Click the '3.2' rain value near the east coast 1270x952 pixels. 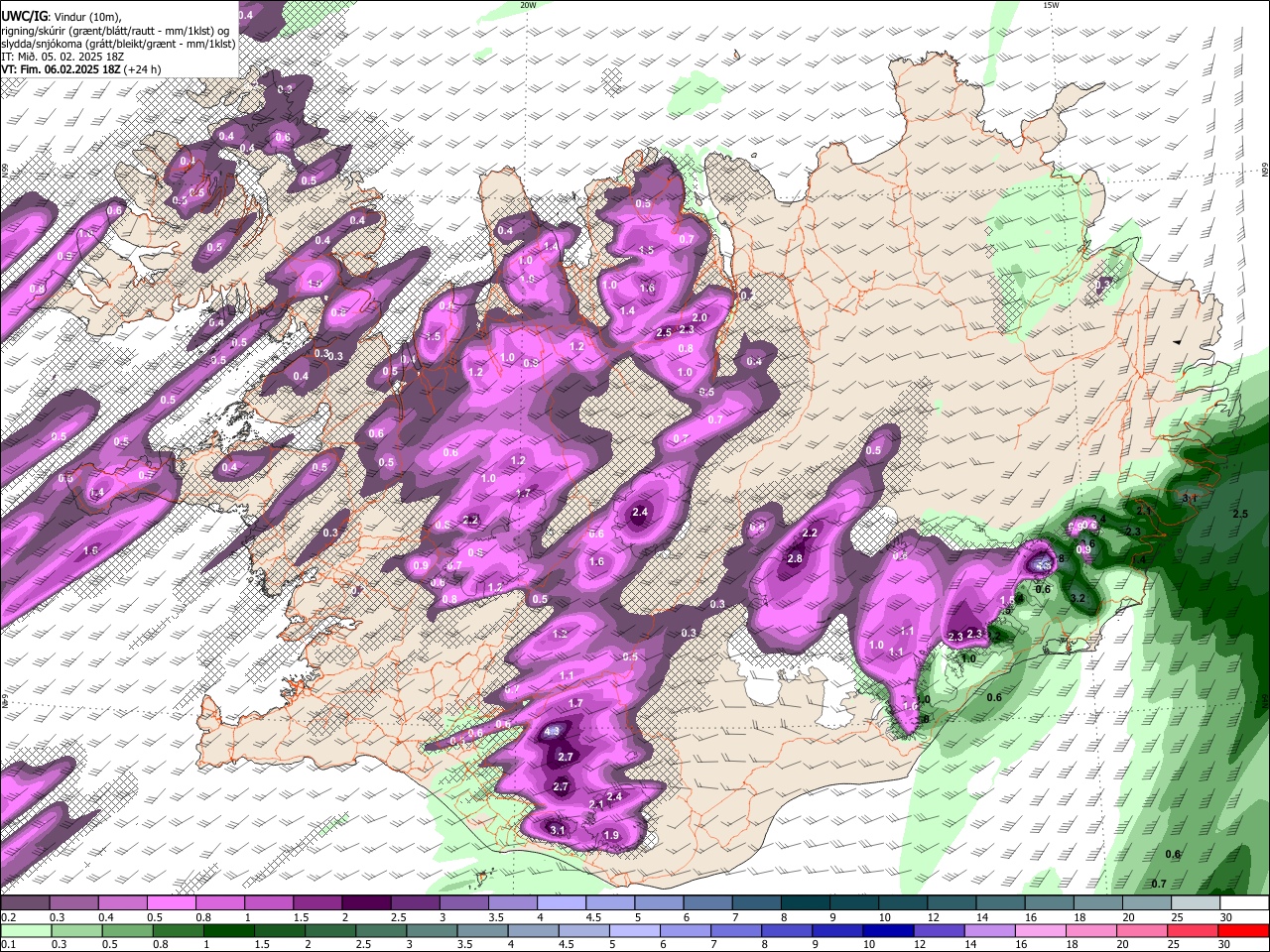pos(1079,598)
